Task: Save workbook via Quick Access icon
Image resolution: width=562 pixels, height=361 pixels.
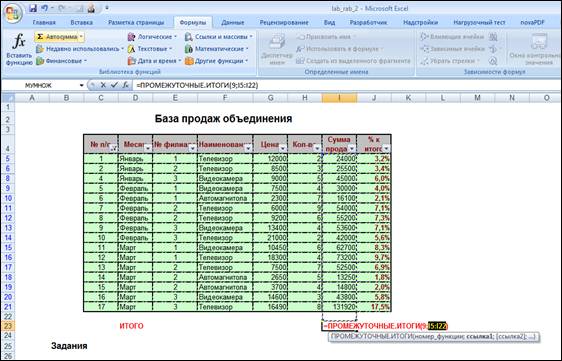Action: tap(33, 8)
